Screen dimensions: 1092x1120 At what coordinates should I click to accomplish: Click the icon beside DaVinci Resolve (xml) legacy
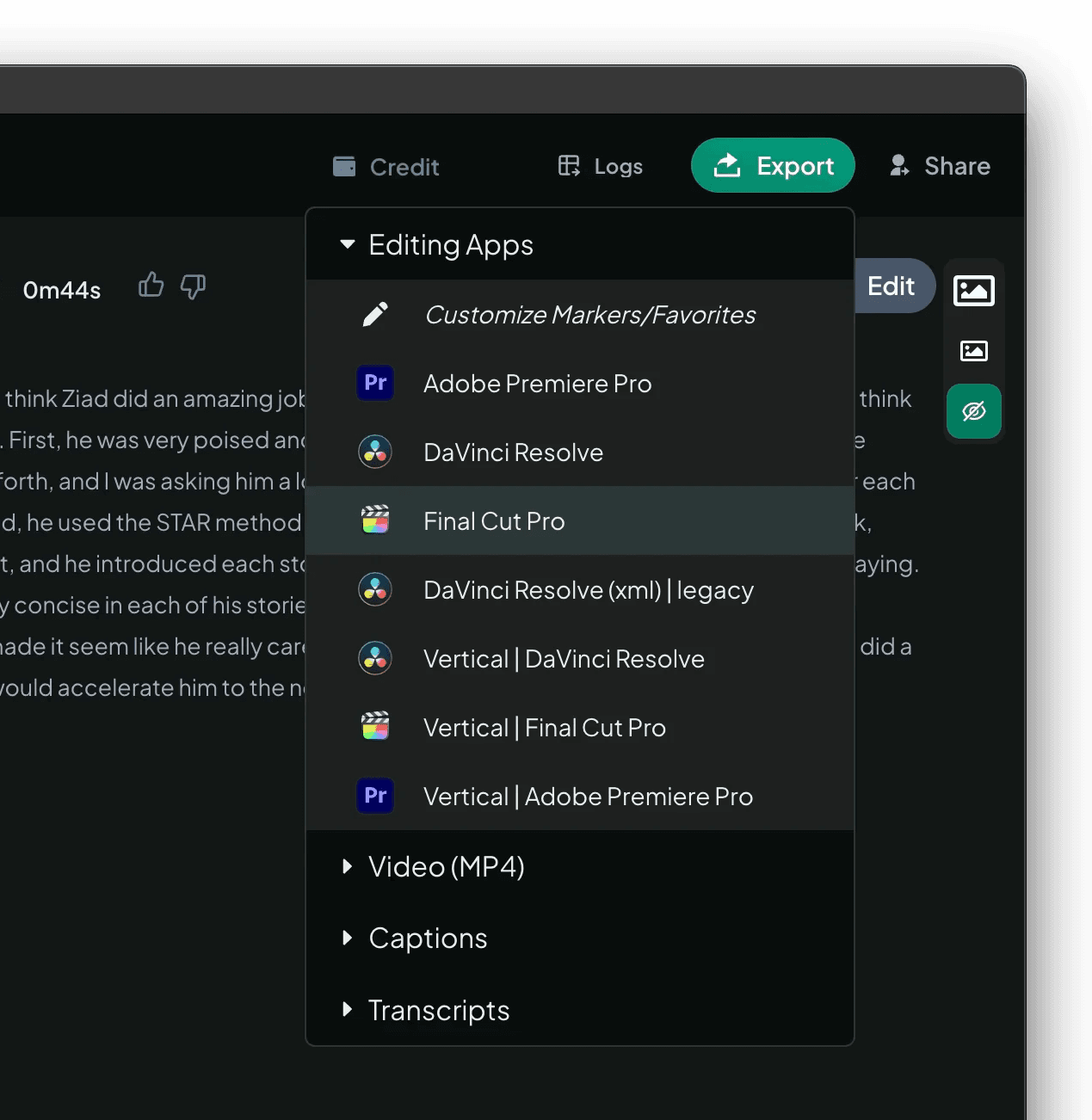point(375,589)
